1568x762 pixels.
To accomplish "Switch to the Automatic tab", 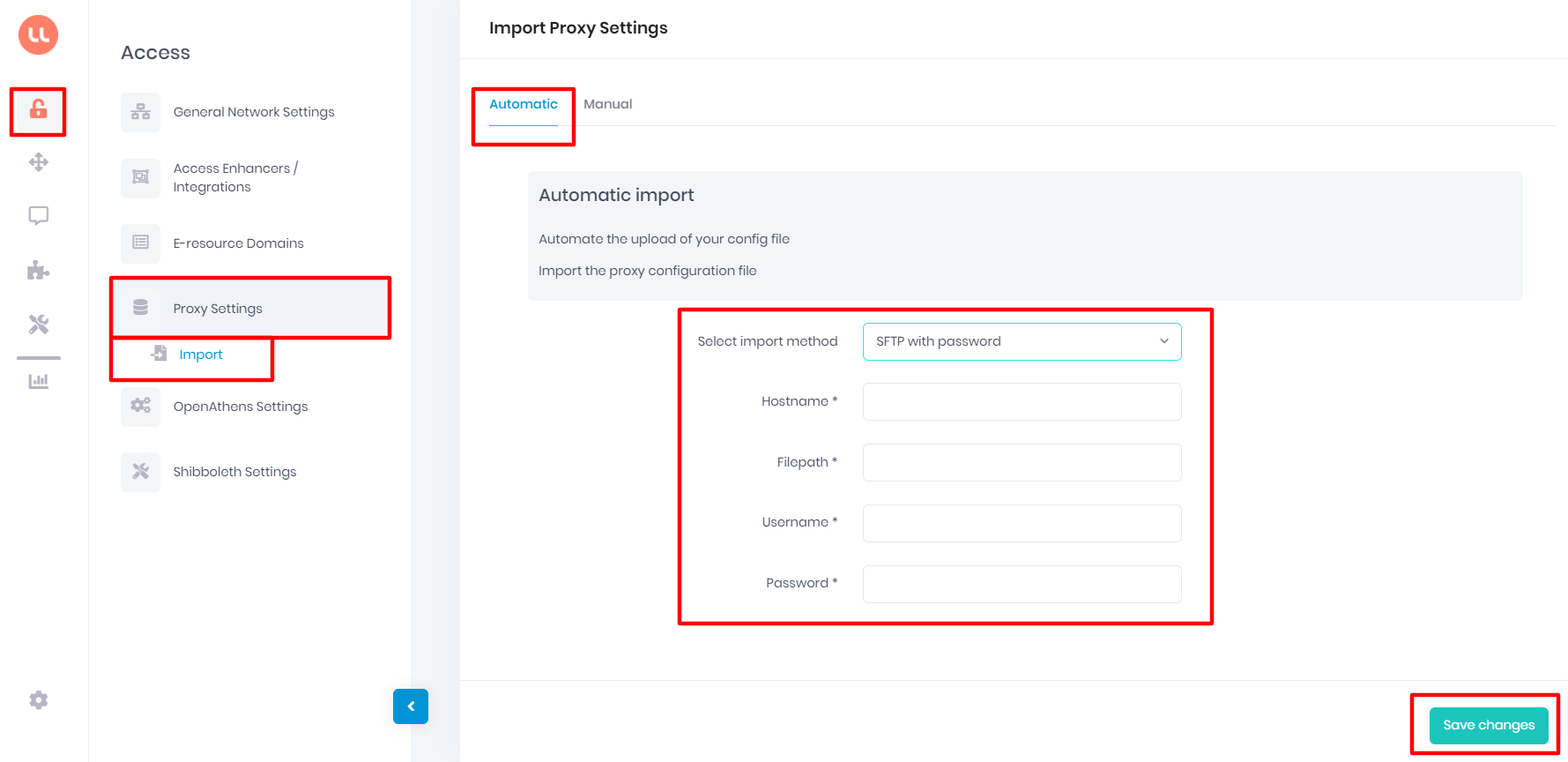I will coord(524,104).
